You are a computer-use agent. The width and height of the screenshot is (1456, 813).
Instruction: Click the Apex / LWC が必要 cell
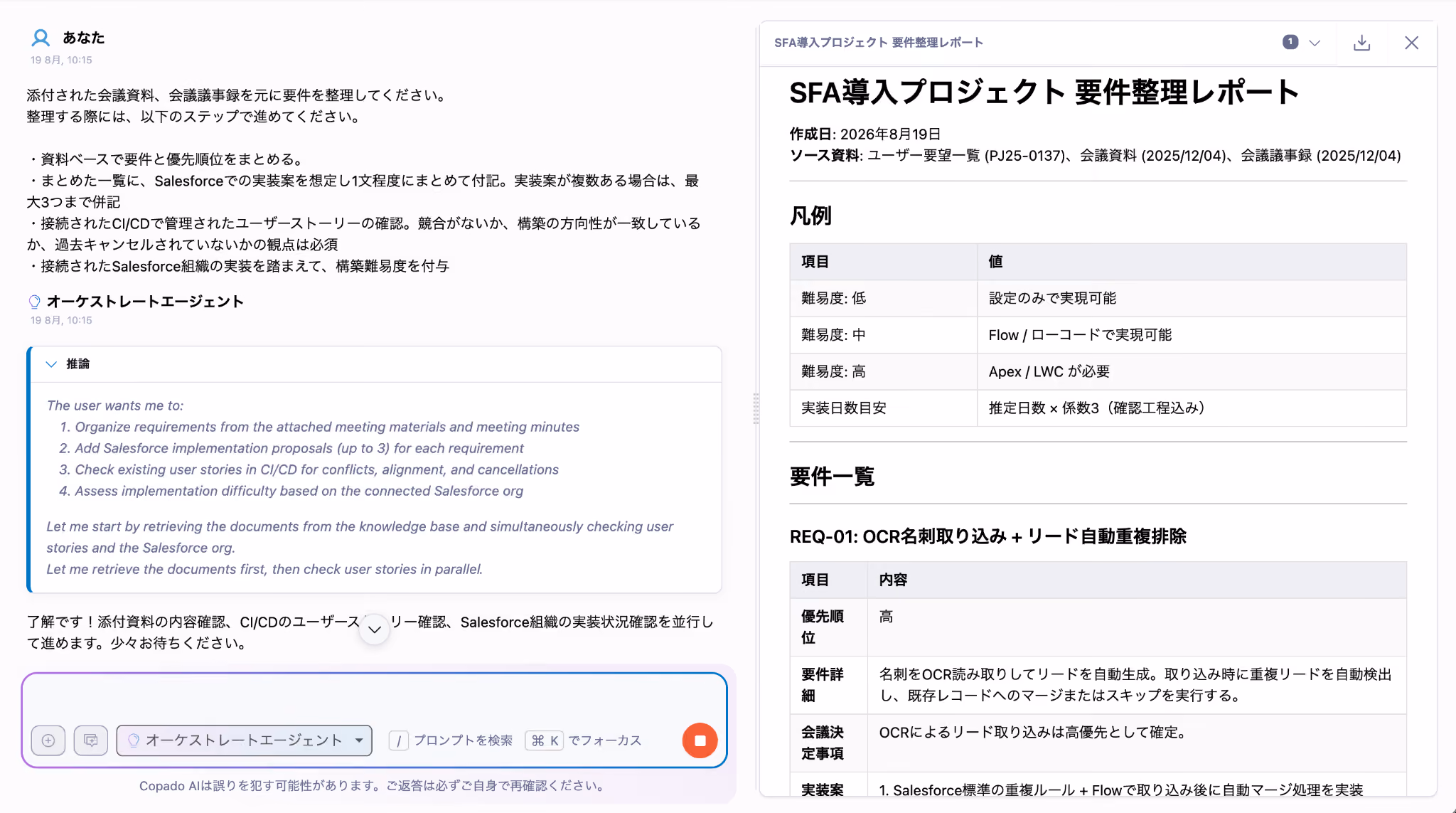pos(1192,372)
